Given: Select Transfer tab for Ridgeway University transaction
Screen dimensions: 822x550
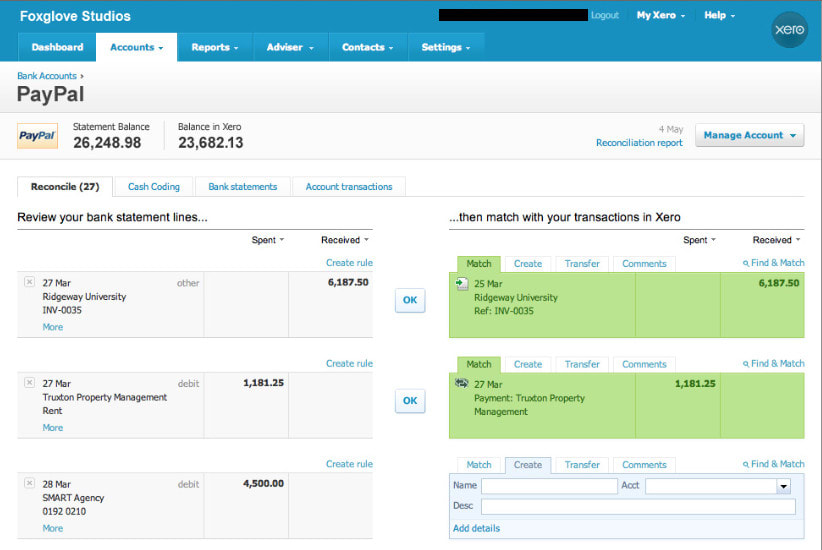Looking at the screenshot, I should 582,264.
